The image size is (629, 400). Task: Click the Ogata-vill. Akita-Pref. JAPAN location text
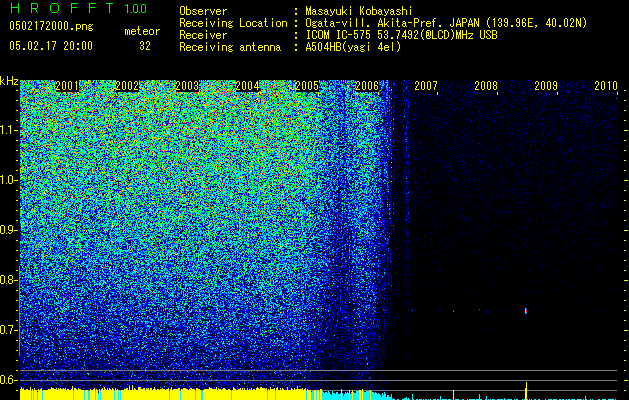(x=446, y=23)
